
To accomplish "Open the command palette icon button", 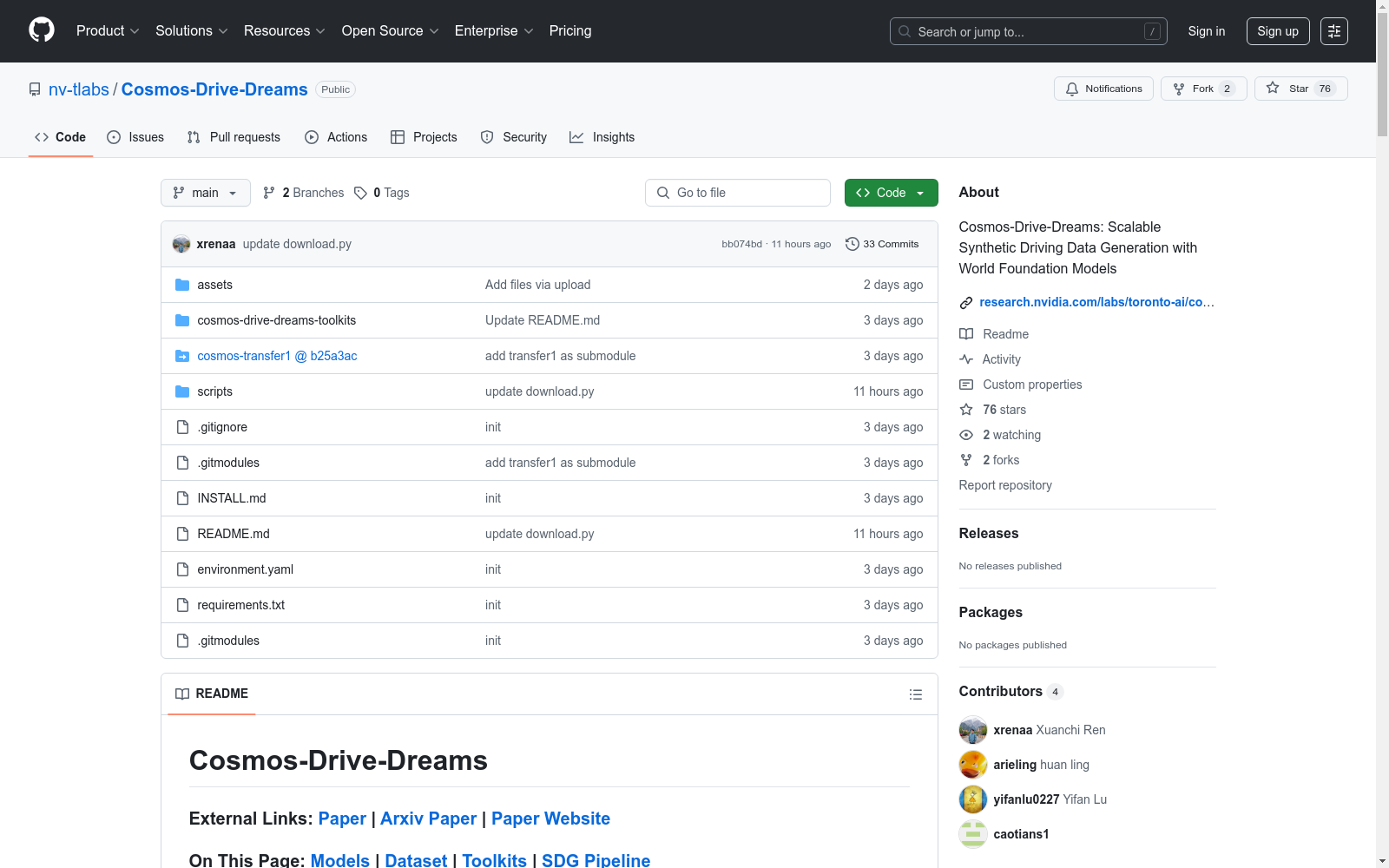I will coord(1334,31).
